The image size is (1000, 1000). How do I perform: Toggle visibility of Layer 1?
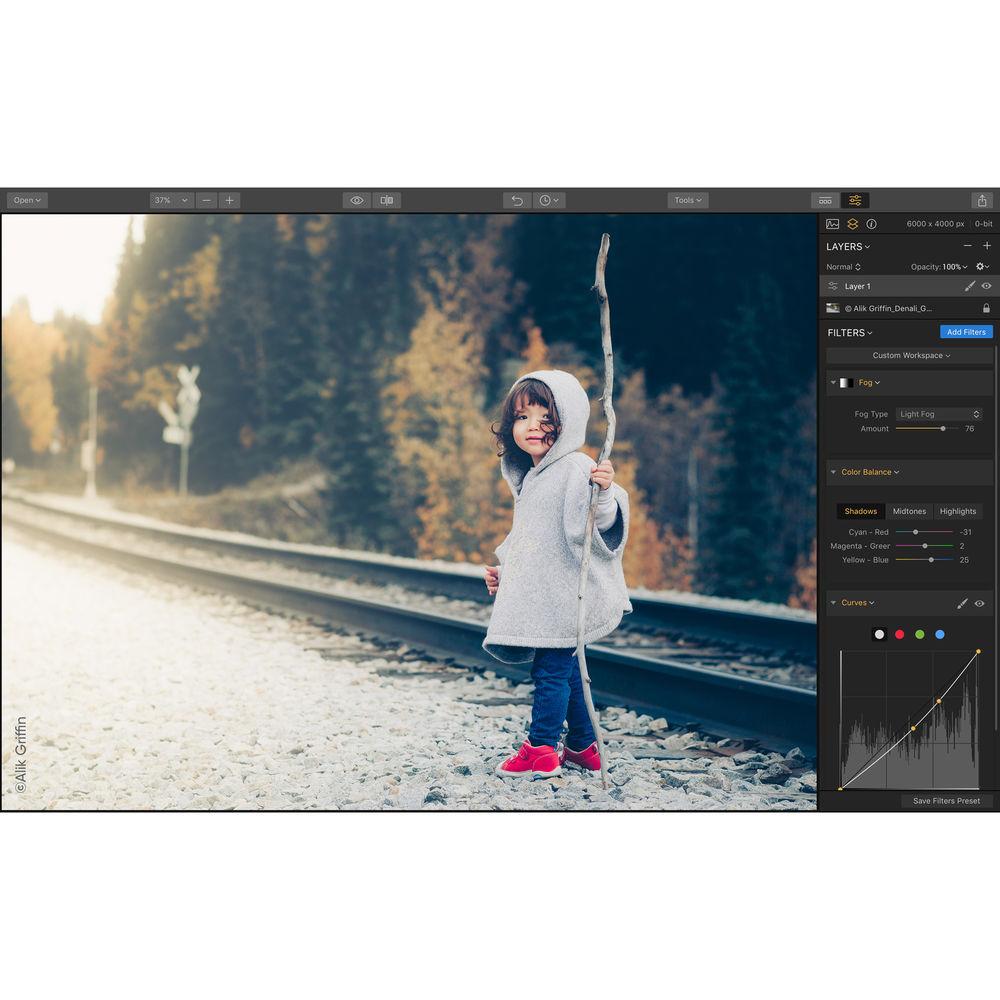coord(988,286)
